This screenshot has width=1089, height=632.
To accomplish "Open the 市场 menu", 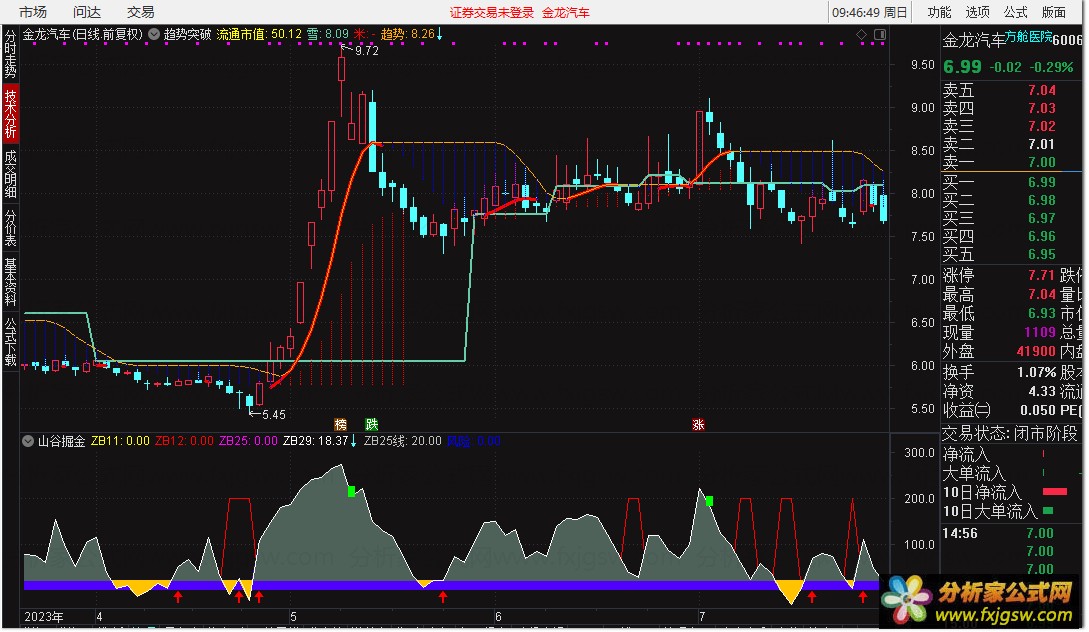I will pyautogui.click(x=33, y=12).
